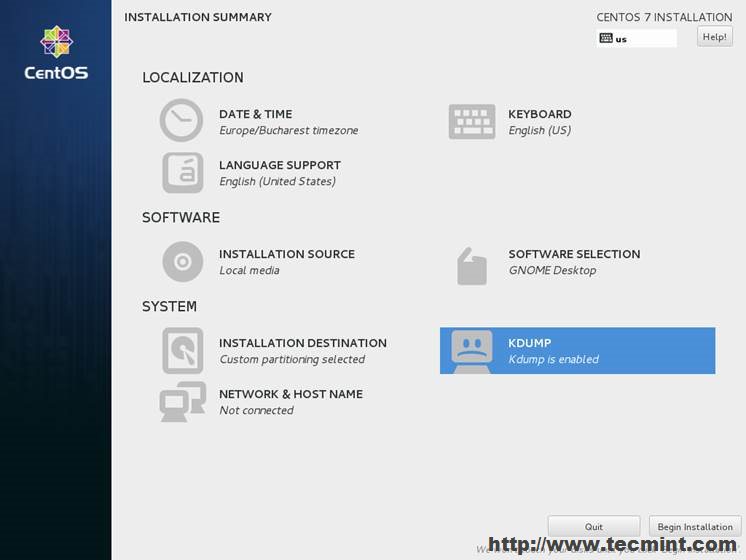Click Europe/Bucharest timezone text
746x560 pixels.
tap(288, 130)
